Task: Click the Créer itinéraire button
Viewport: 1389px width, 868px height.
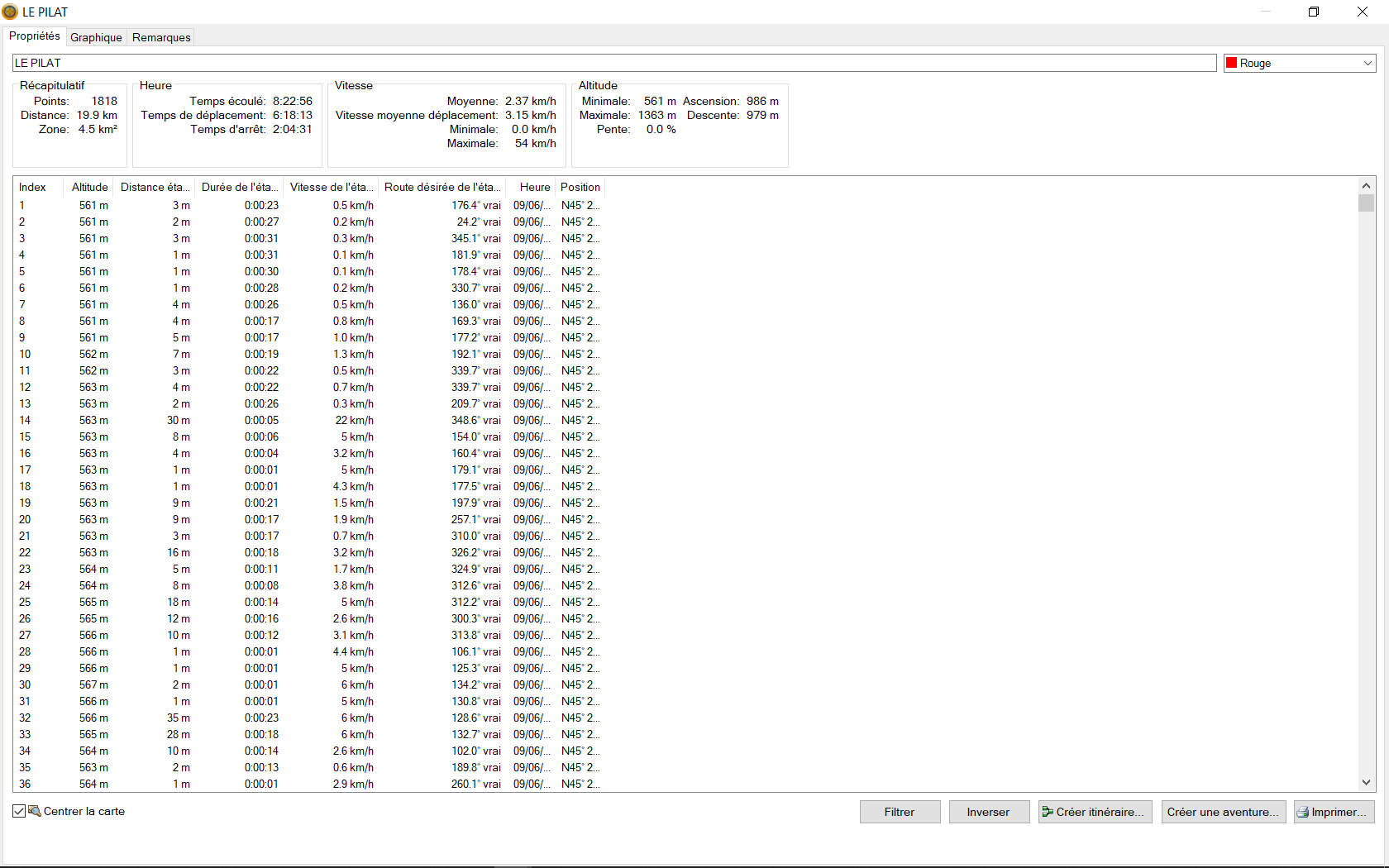Action: (1095, 812)
